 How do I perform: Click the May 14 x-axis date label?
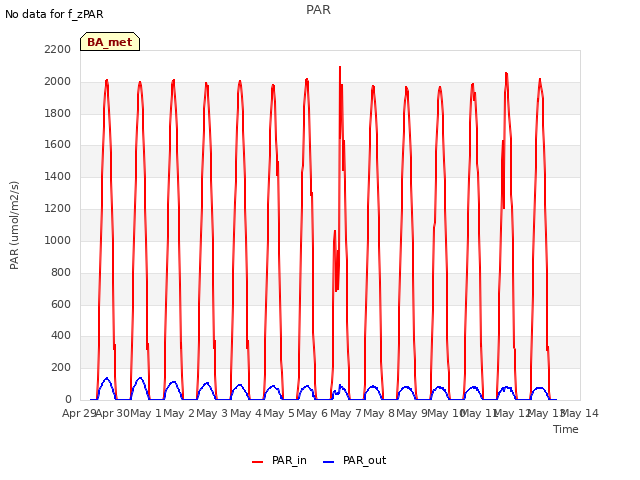click(x=580, y=413)
